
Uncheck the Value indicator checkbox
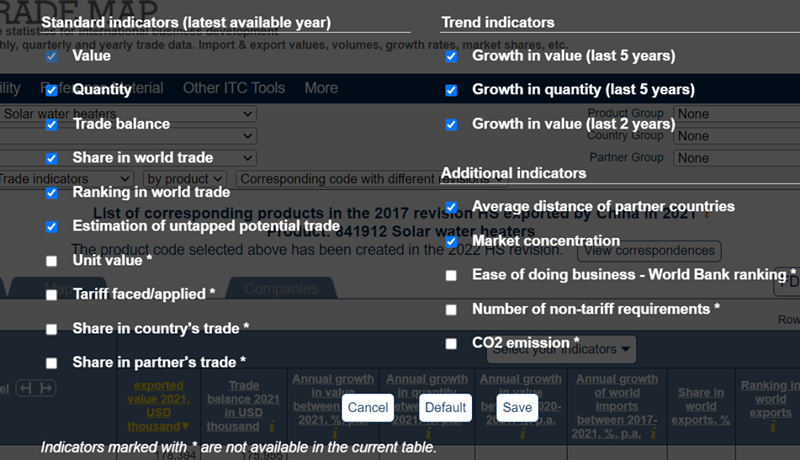[51, 57]
